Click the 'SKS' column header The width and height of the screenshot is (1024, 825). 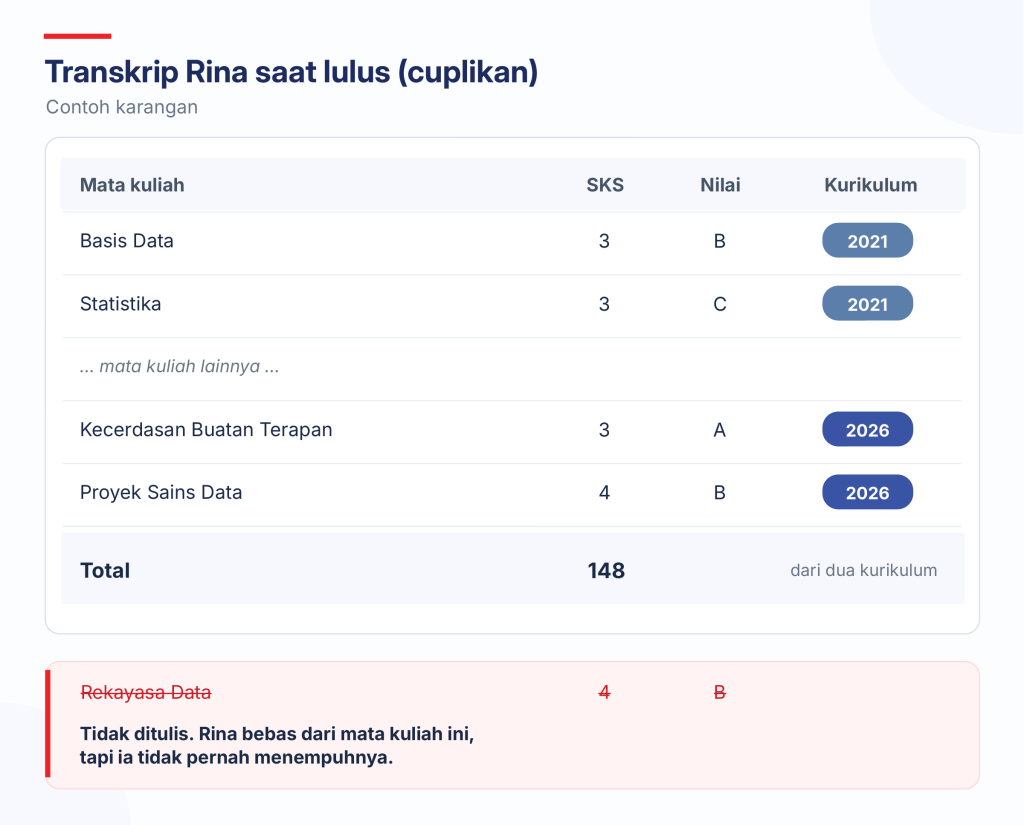coord(605,185)
